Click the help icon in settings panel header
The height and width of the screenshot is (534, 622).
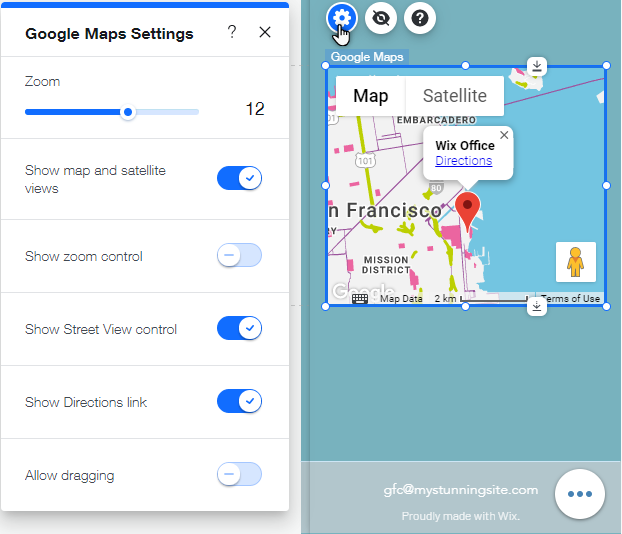tap(232, 32)
